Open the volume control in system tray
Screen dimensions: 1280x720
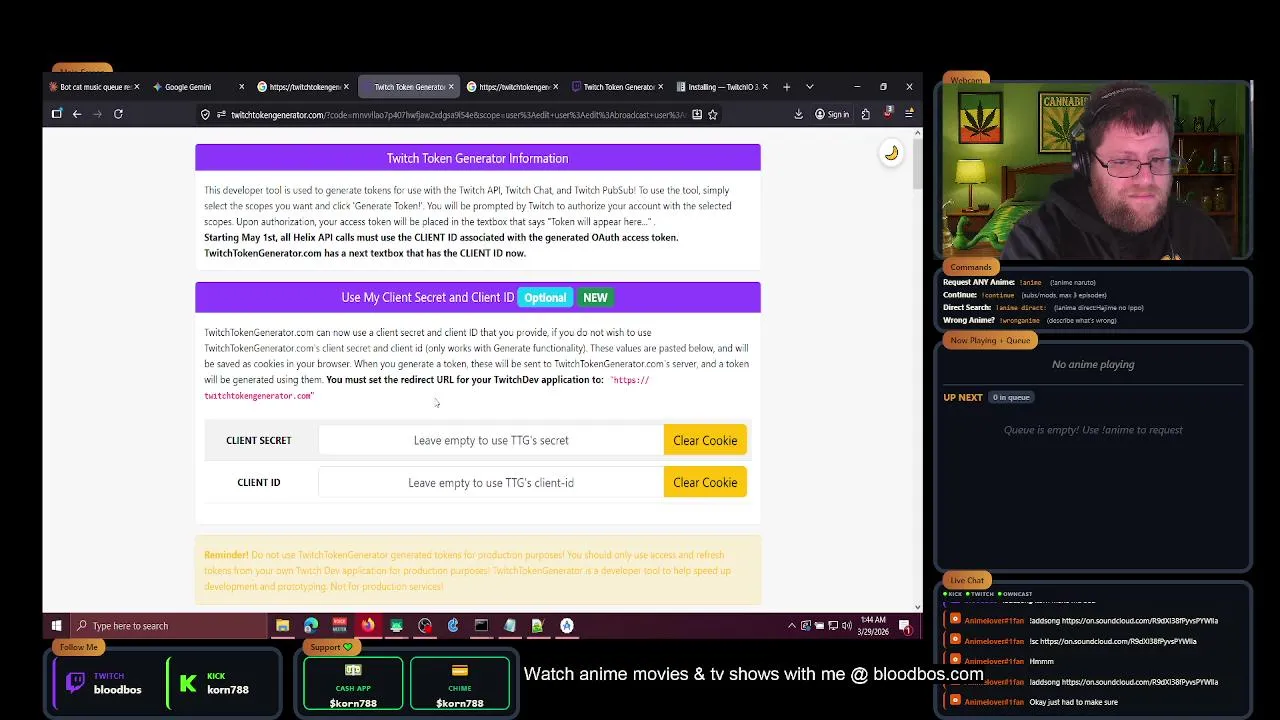click(847, 626)
